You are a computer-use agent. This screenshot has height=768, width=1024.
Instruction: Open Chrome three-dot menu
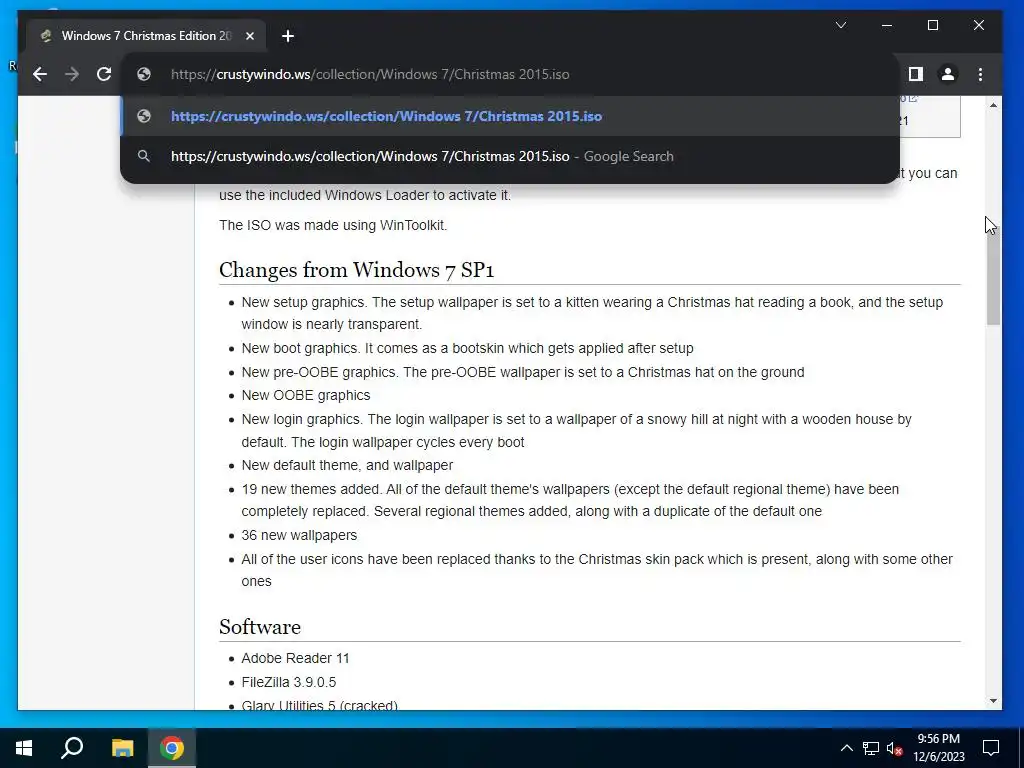click(980, 74)
